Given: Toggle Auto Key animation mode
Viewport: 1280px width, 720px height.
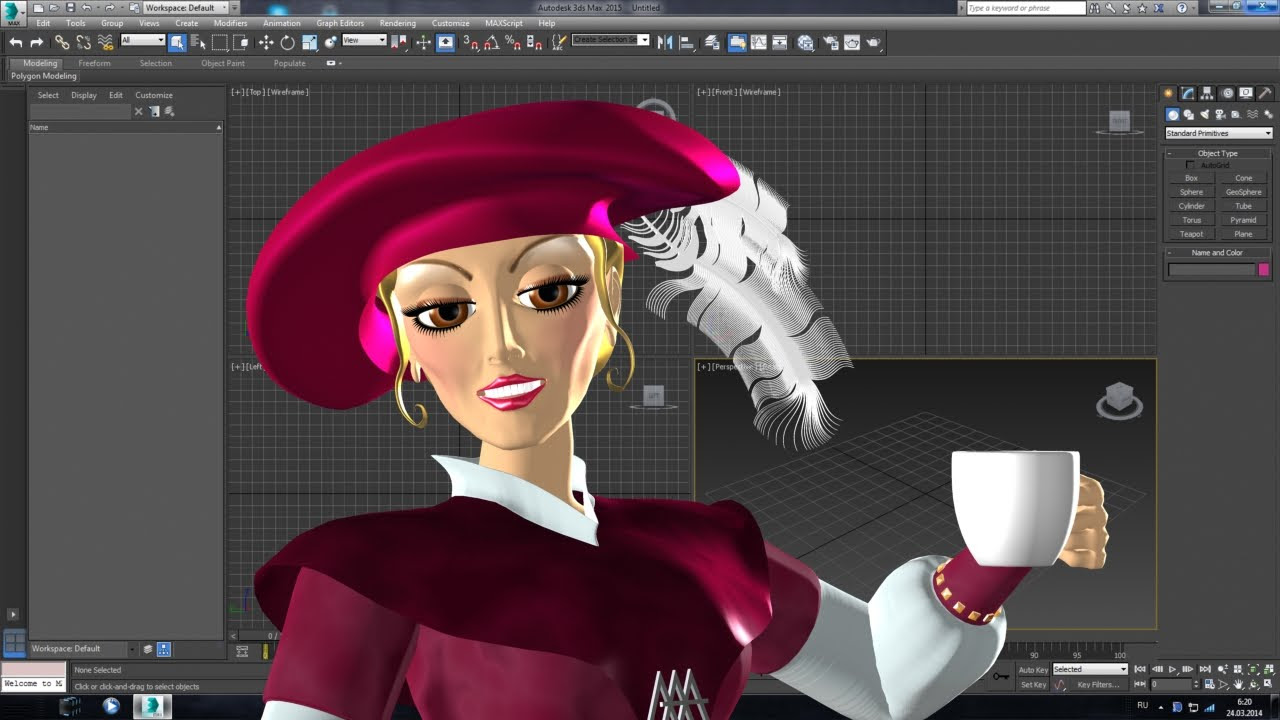Looking at the screenshot, I should coord(1033,669).
